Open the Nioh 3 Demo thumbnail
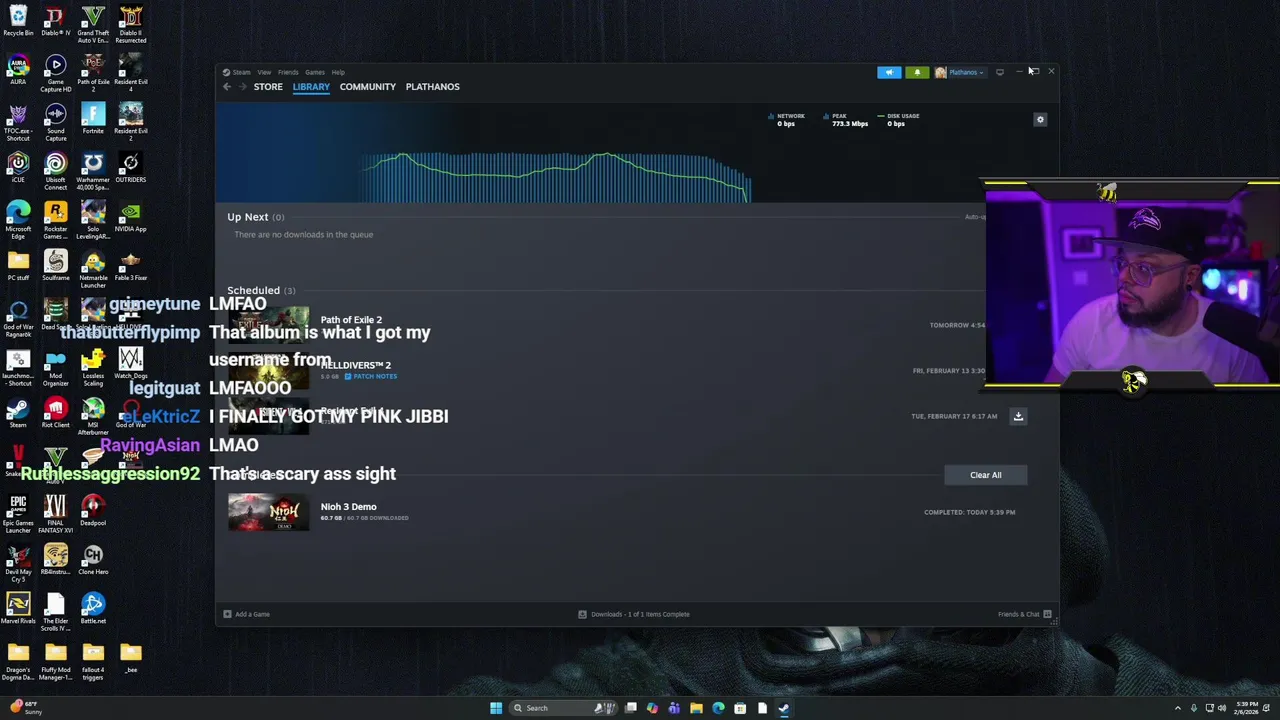1280x720 pixels. [x=268, y=512]
